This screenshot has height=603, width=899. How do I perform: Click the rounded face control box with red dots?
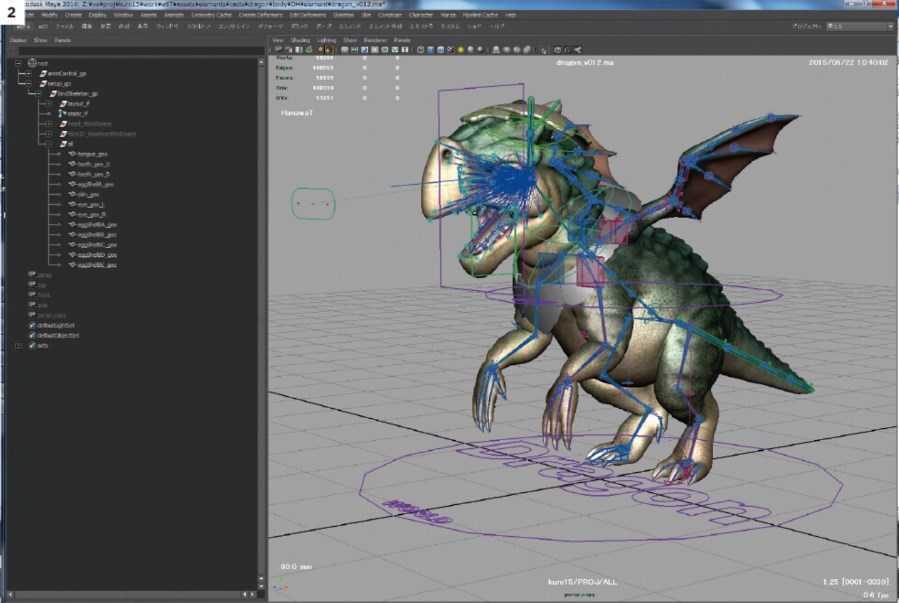click(313, 204)
